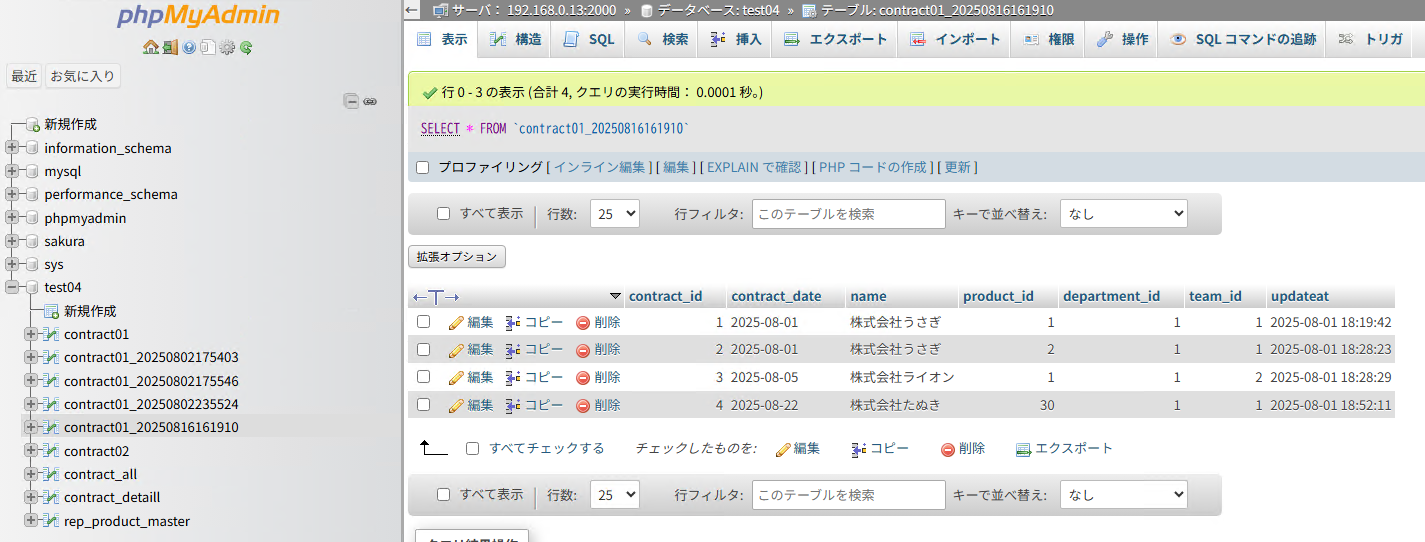1425x542 pixels.
Task: Click red delete icon for contract_id 3 row
Action: [x=583, y=378]
